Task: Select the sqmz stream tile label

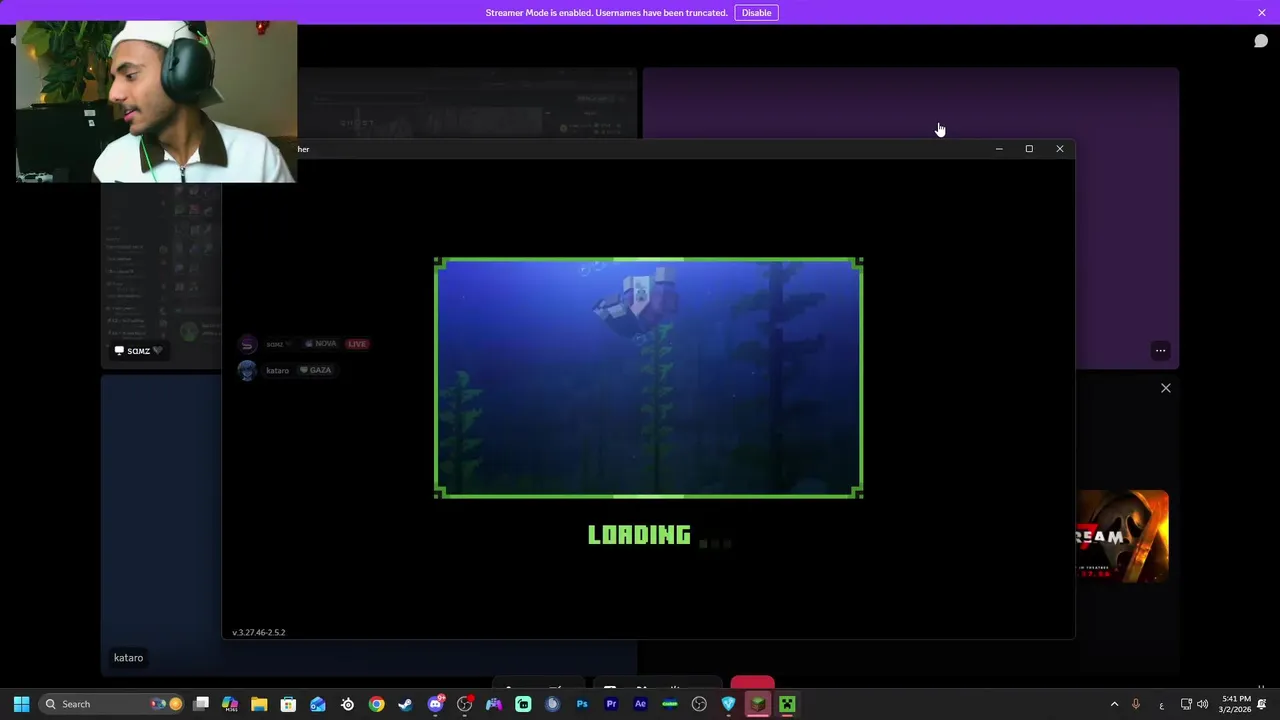Action: click(138, 351)
